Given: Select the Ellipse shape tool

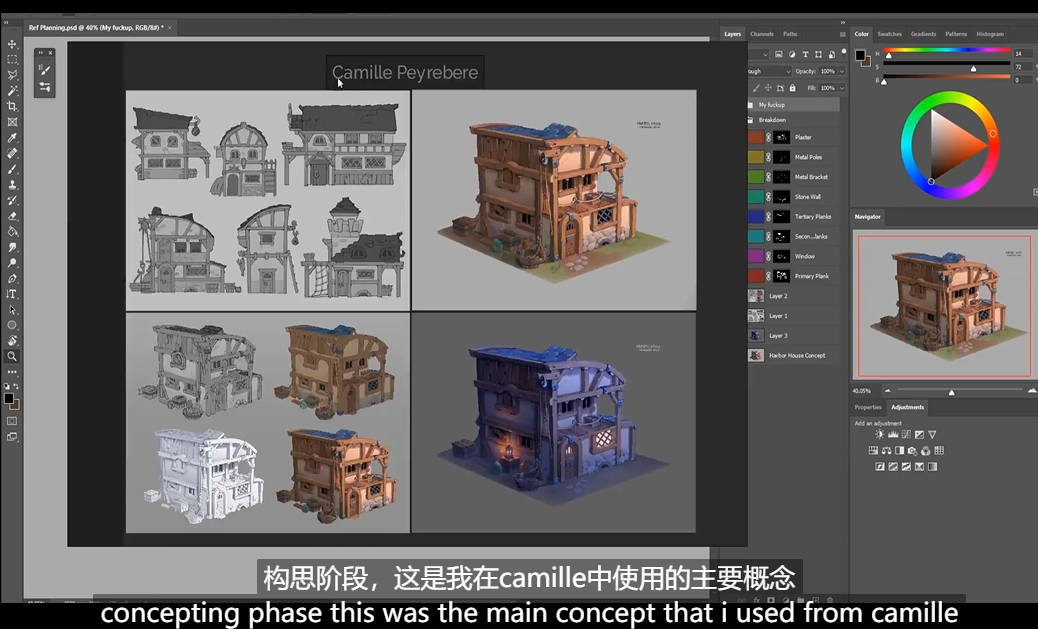Looking at the screenshot, I should tap(12, 325).
